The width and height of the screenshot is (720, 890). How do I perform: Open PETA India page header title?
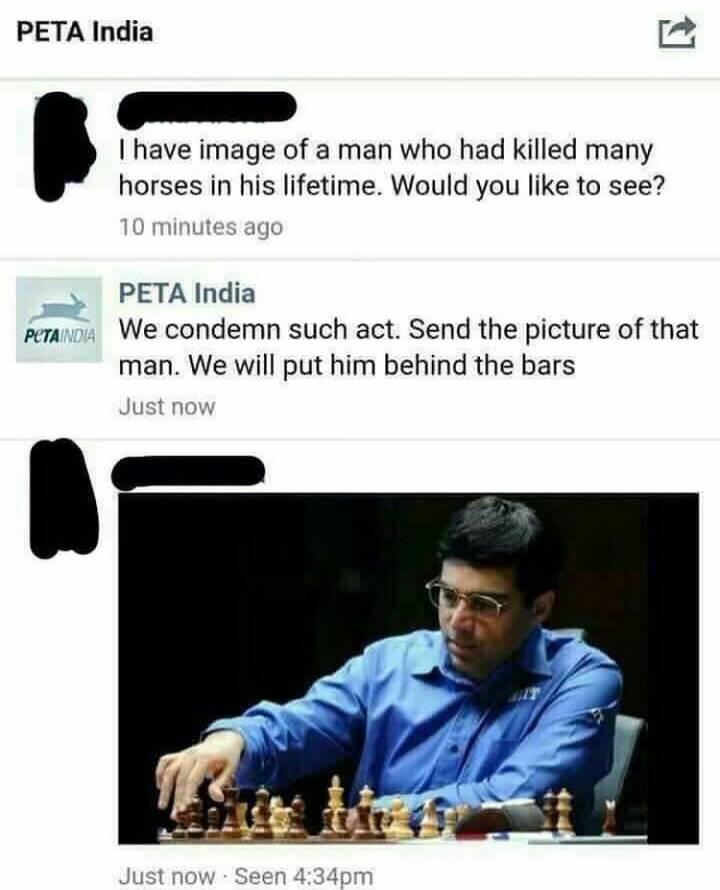point(85,31)
